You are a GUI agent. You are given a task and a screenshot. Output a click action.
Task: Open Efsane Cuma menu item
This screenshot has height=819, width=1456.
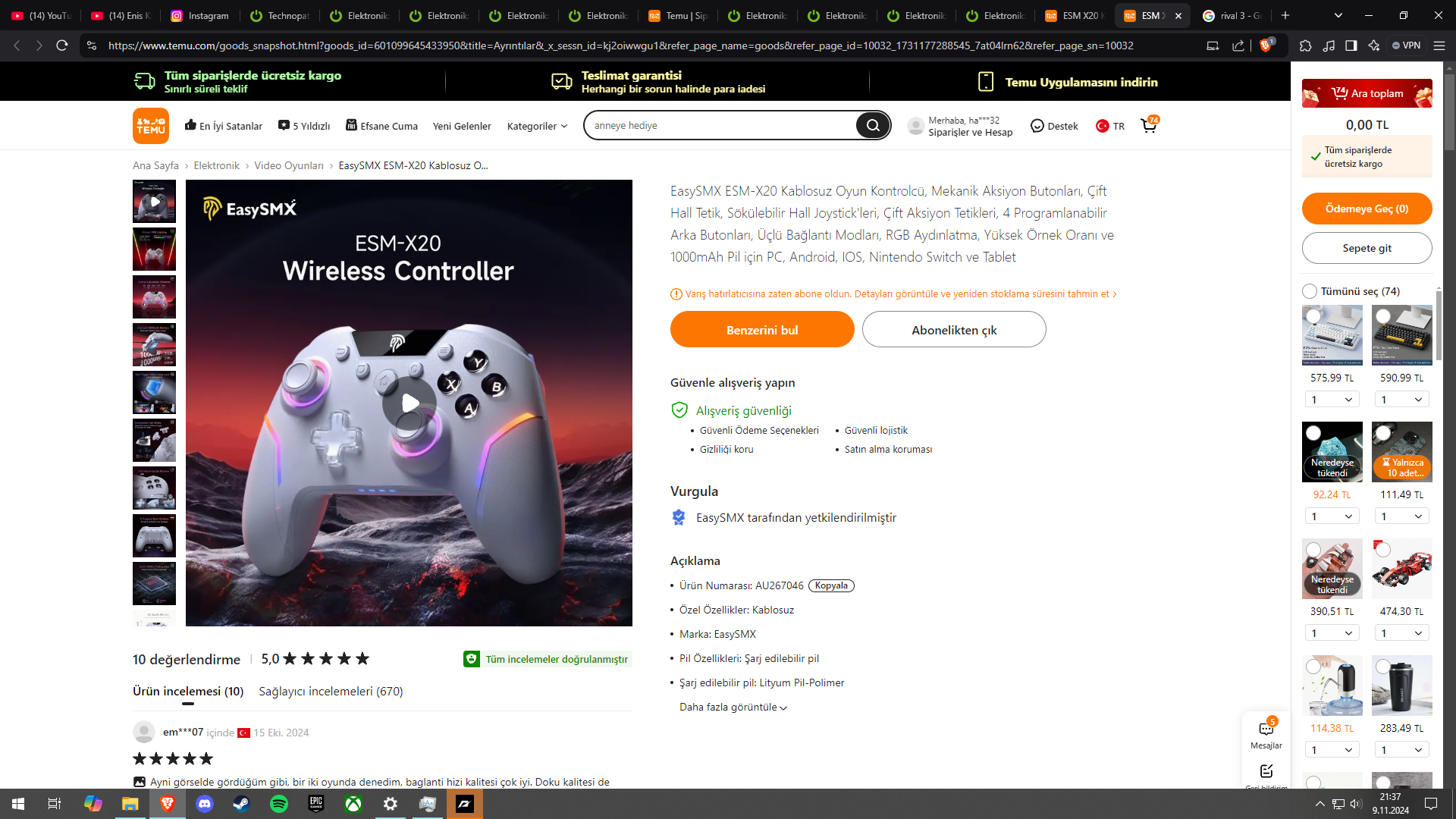381,126
